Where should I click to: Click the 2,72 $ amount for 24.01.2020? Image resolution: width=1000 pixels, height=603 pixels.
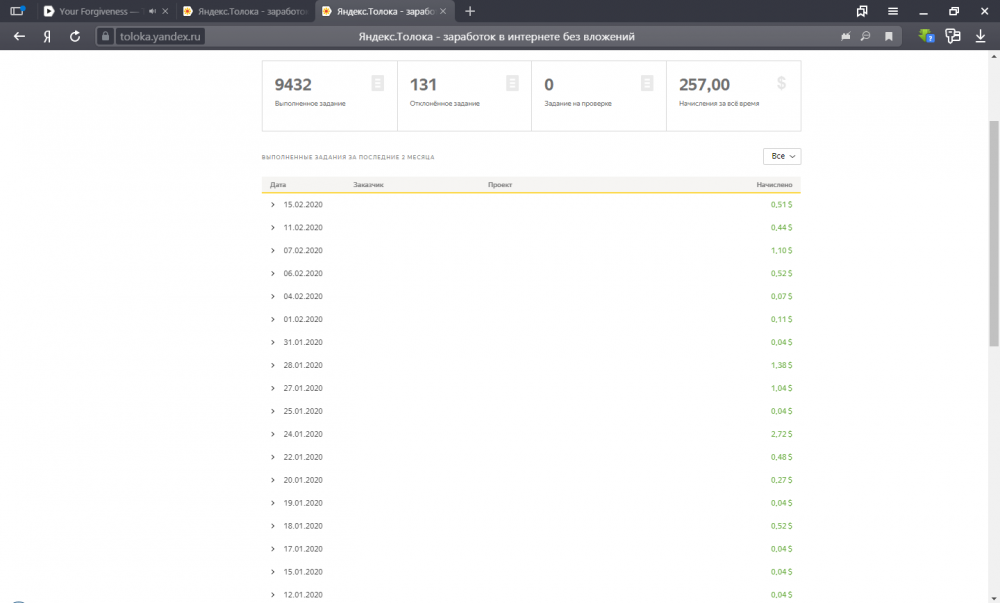[781, 434]
